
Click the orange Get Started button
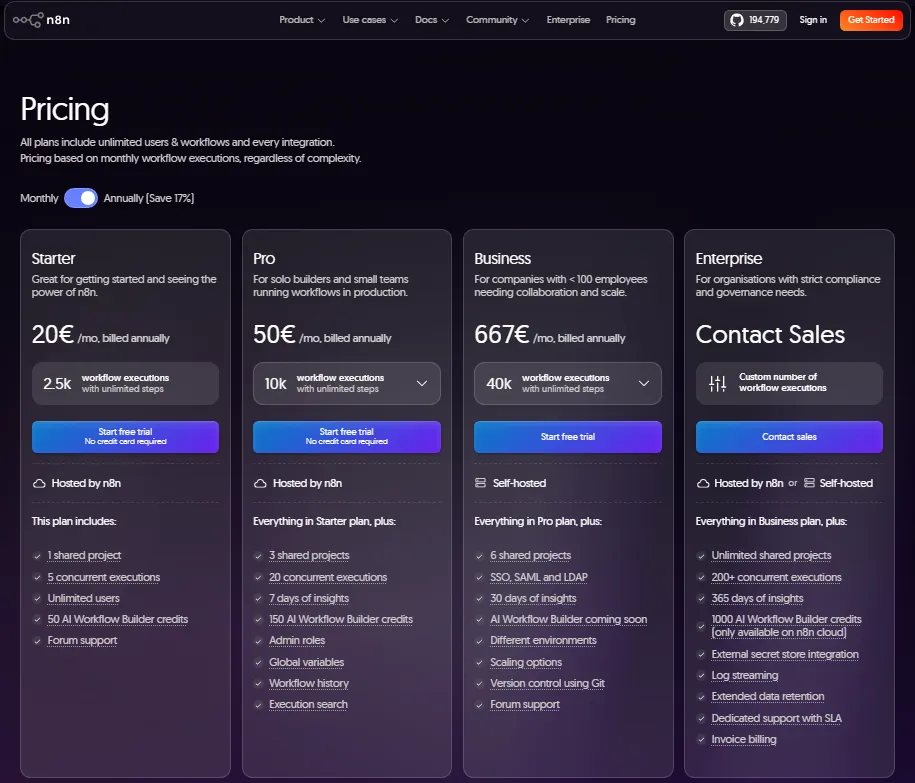(871, 20)
